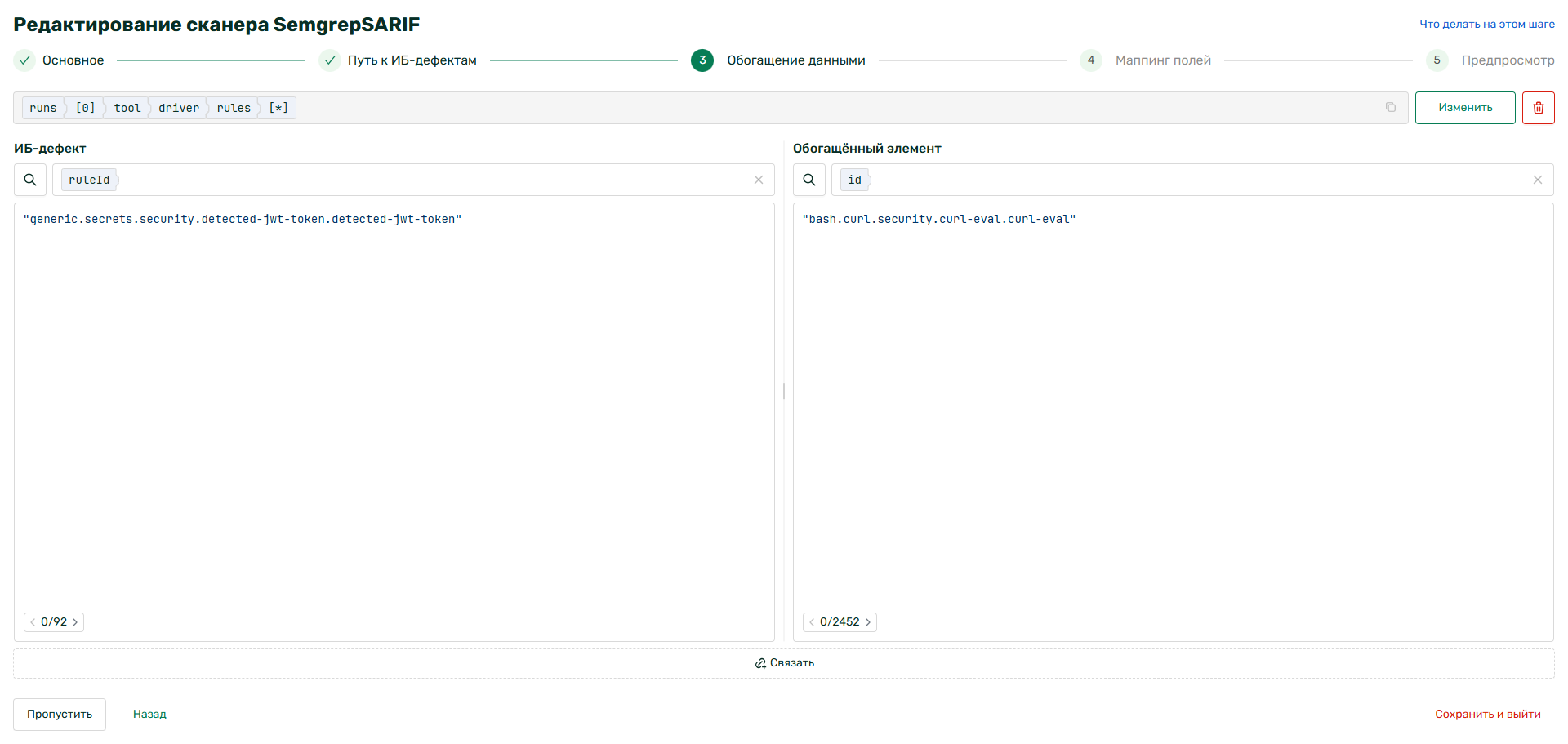Click the panel splitter handle
Screen dimensions: 1568x744
(784, 392)
